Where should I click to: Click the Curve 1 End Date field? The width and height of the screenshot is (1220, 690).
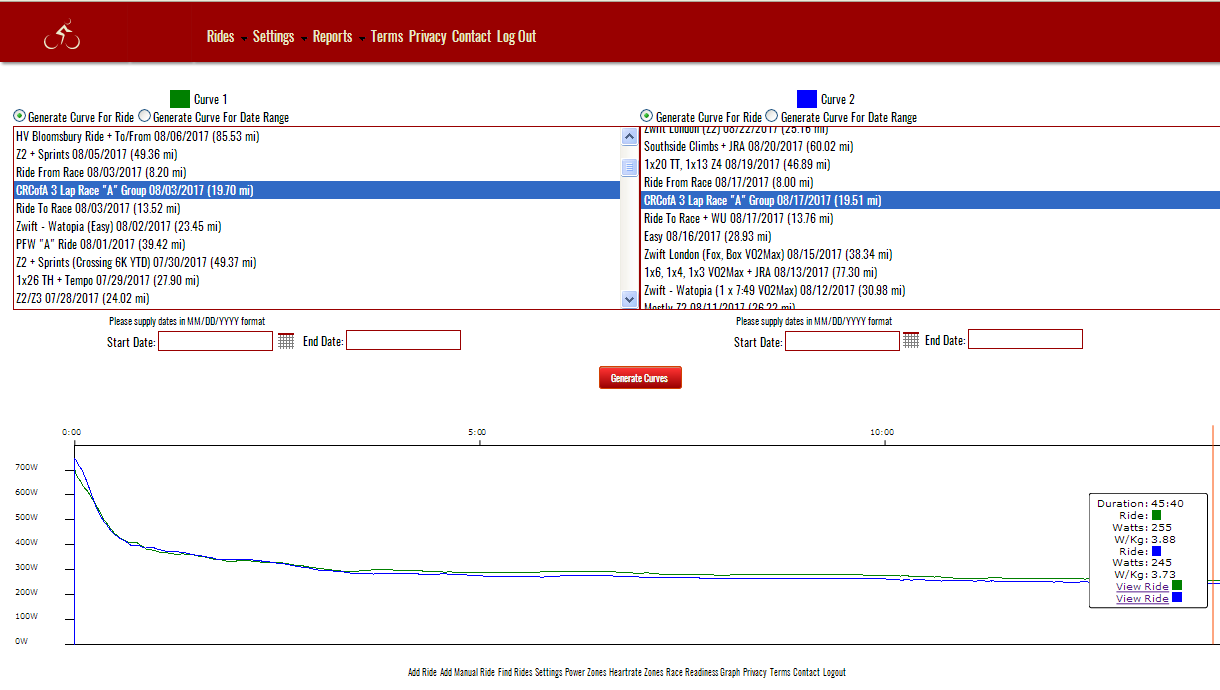[403, 341]
